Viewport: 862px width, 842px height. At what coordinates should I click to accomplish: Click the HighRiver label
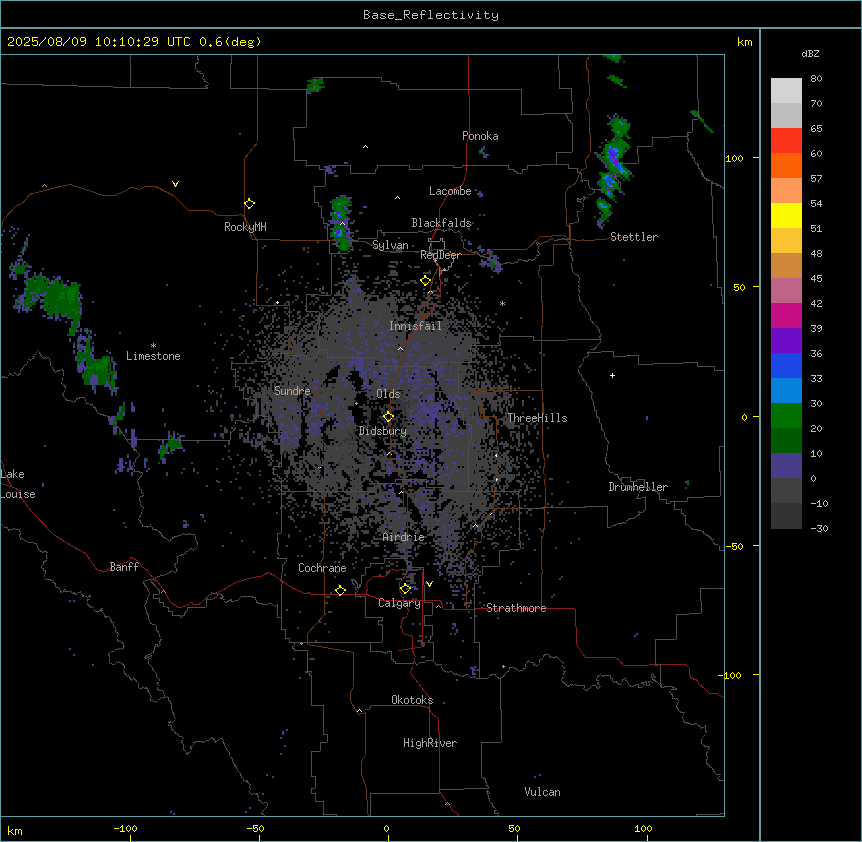430,743
